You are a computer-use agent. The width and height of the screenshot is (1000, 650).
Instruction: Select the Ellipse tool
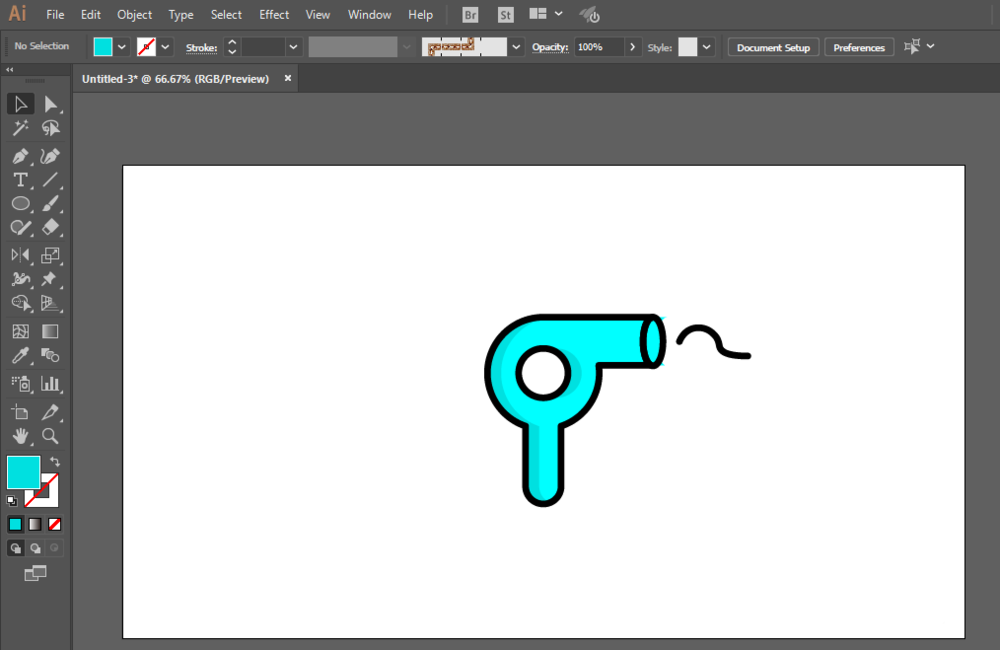coord(20,204)
